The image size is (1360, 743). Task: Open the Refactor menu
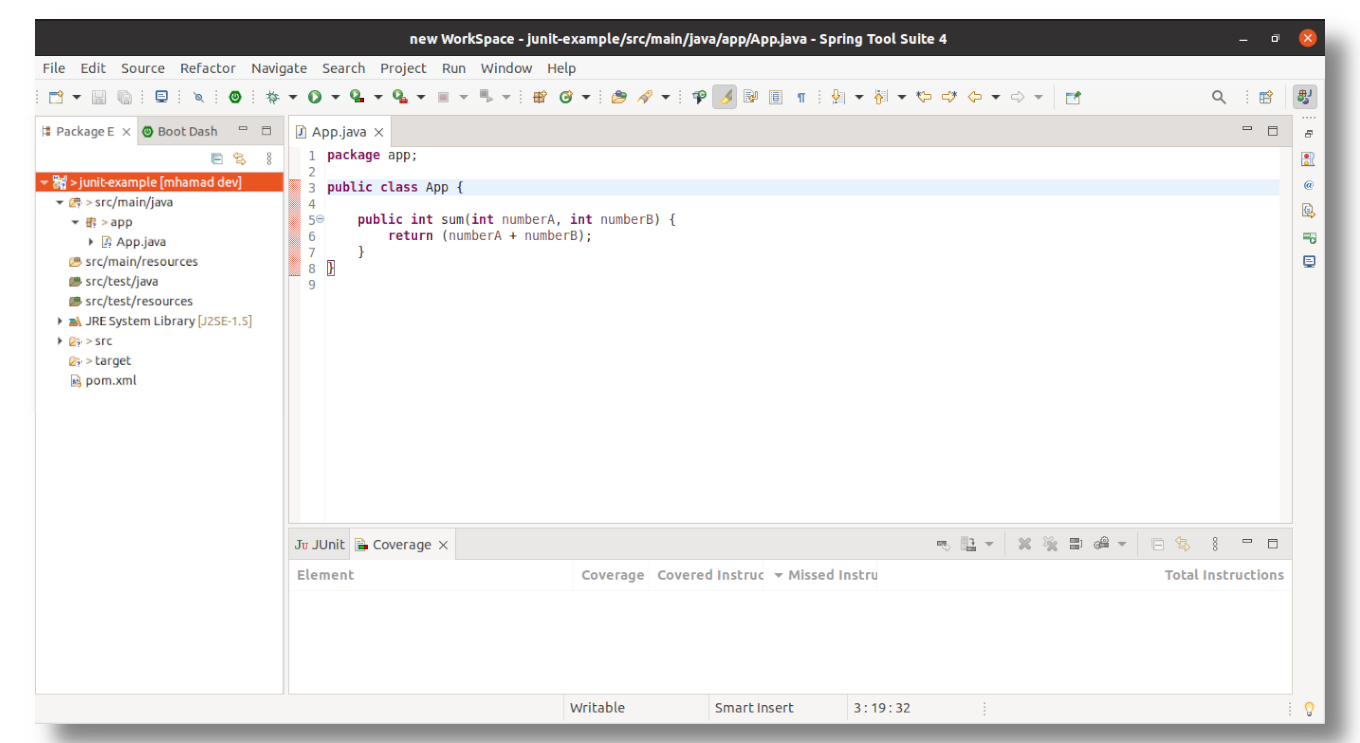click(208, 68)
